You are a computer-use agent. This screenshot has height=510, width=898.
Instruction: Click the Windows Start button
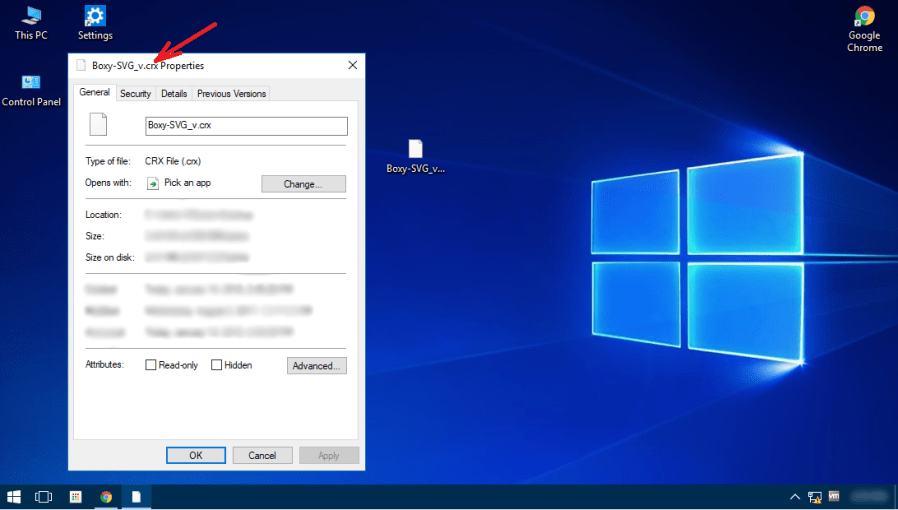pyautogui.click(x=15, y=496)
